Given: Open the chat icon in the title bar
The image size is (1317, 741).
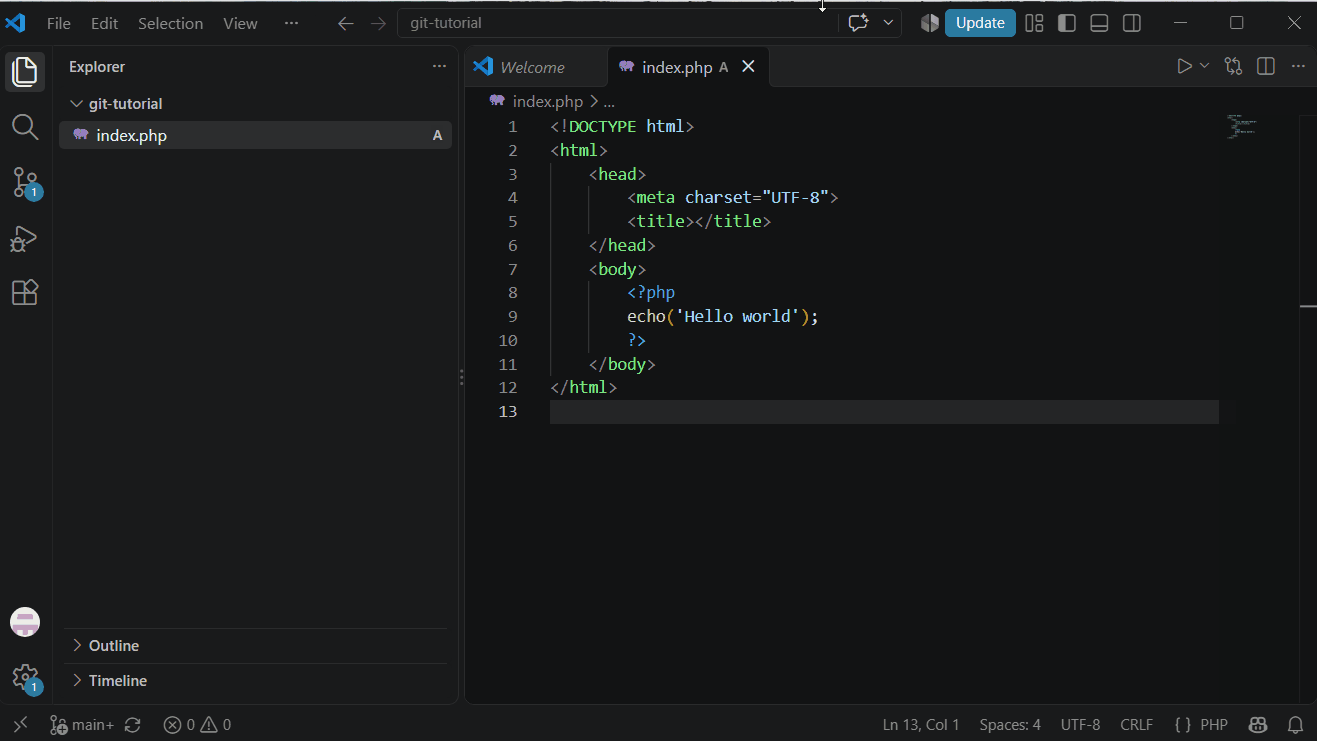Looking at the screenshot, I should click(x=858, y=23).
